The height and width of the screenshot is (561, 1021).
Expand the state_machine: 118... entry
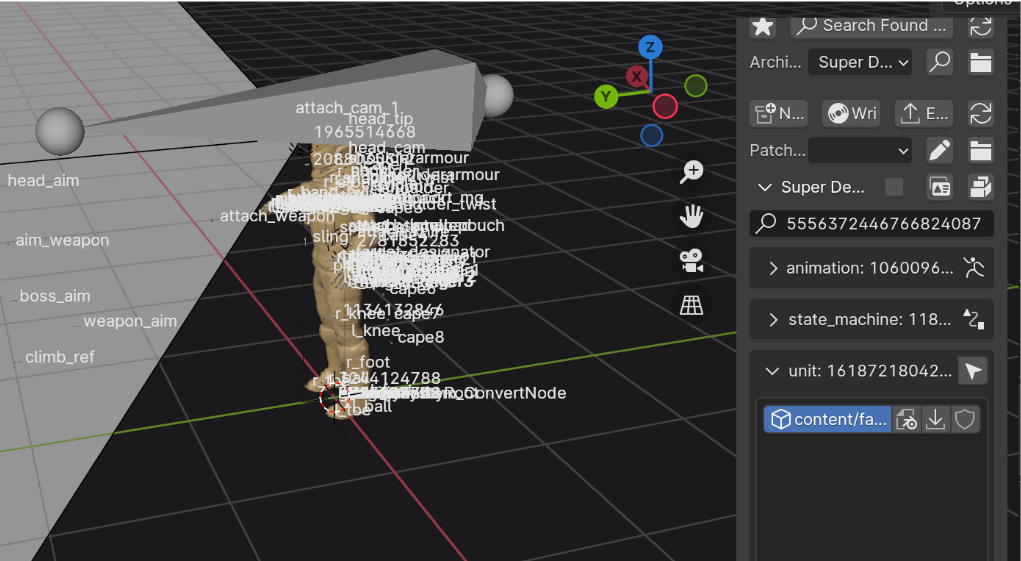pyautogui.click(x=773, y=320)
